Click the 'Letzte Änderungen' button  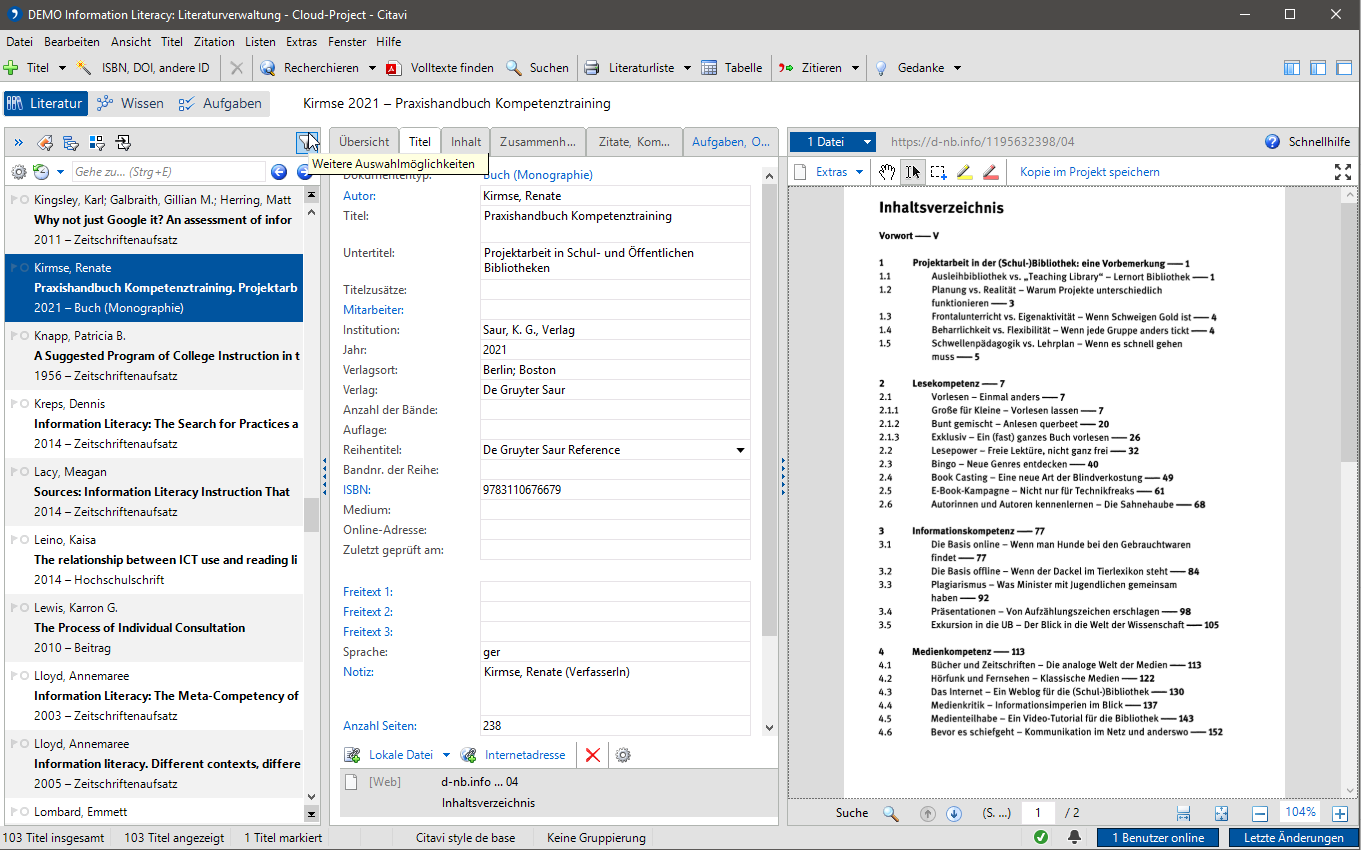1293,837
